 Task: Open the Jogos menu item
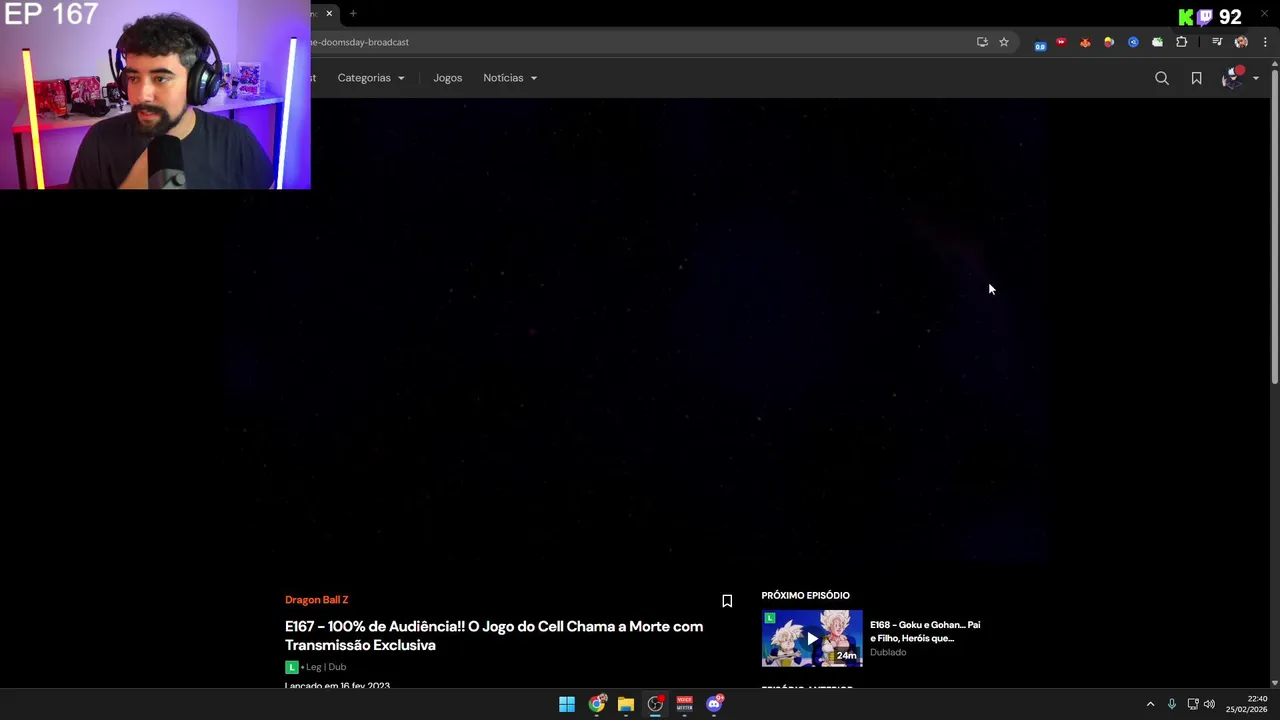[x=447, y=78]
